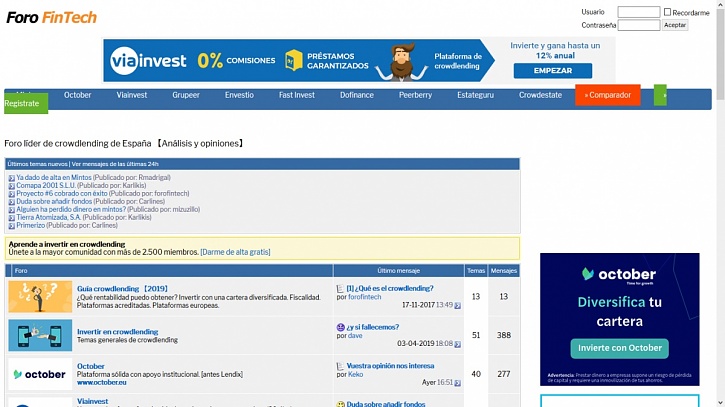
Task: Open Estateguru in navigation bar
Action: [475, 95]
